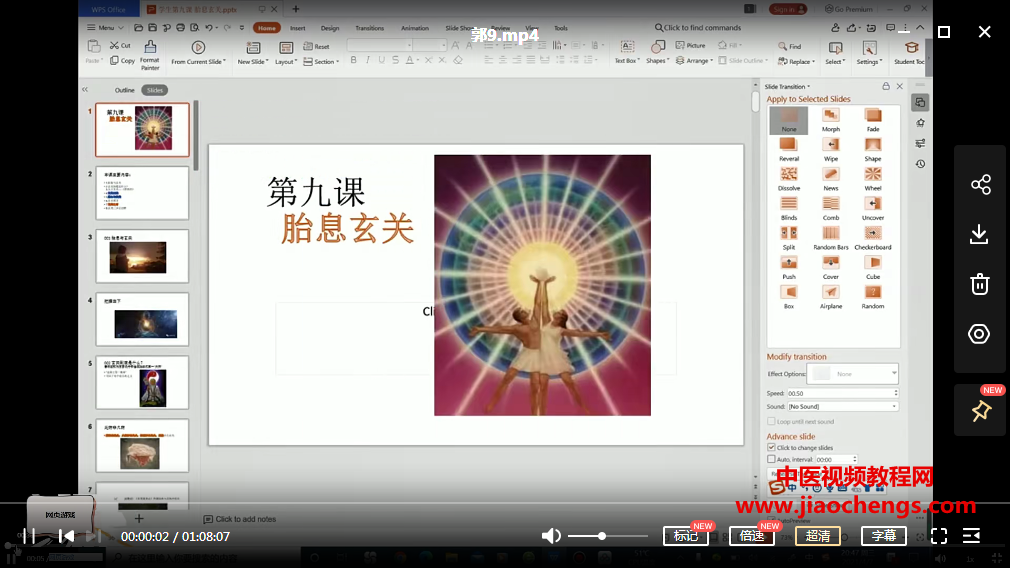Image resolution: width=1010 pixels, height=568 pixels.
Task: Select the Shape transition
Action: click(x=873, y=149)
